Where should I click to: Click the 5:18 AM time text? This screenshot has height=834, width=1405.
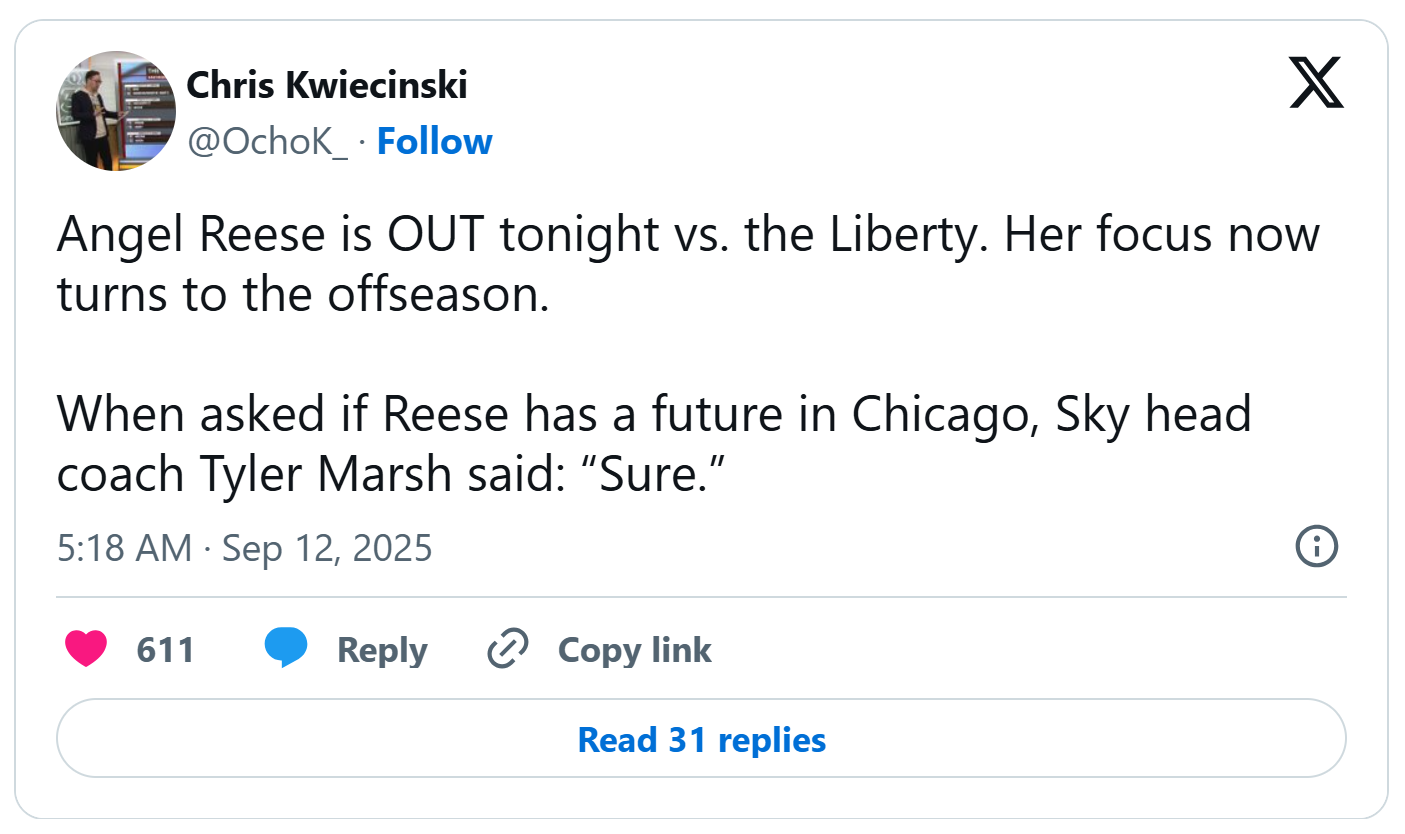(124, 548)
